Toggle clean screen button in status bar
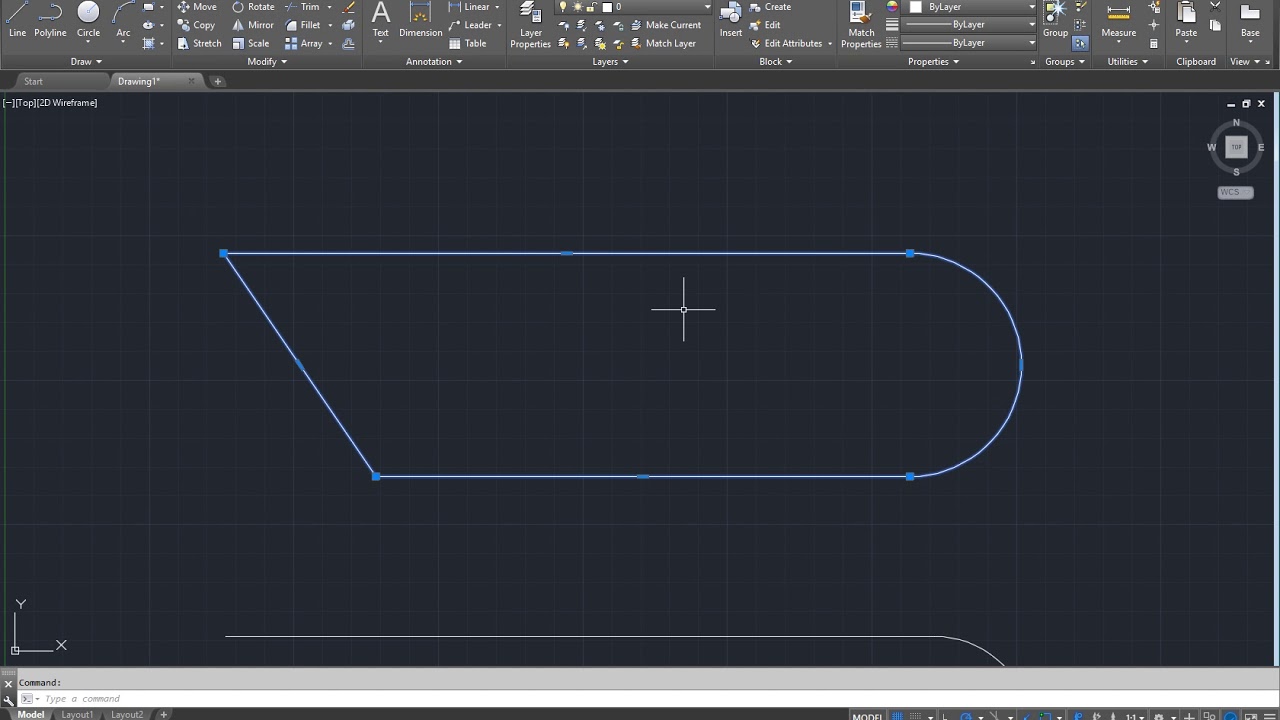Image resolution: width=1280 pixels, height=720 pixels. click(1251, 715)
